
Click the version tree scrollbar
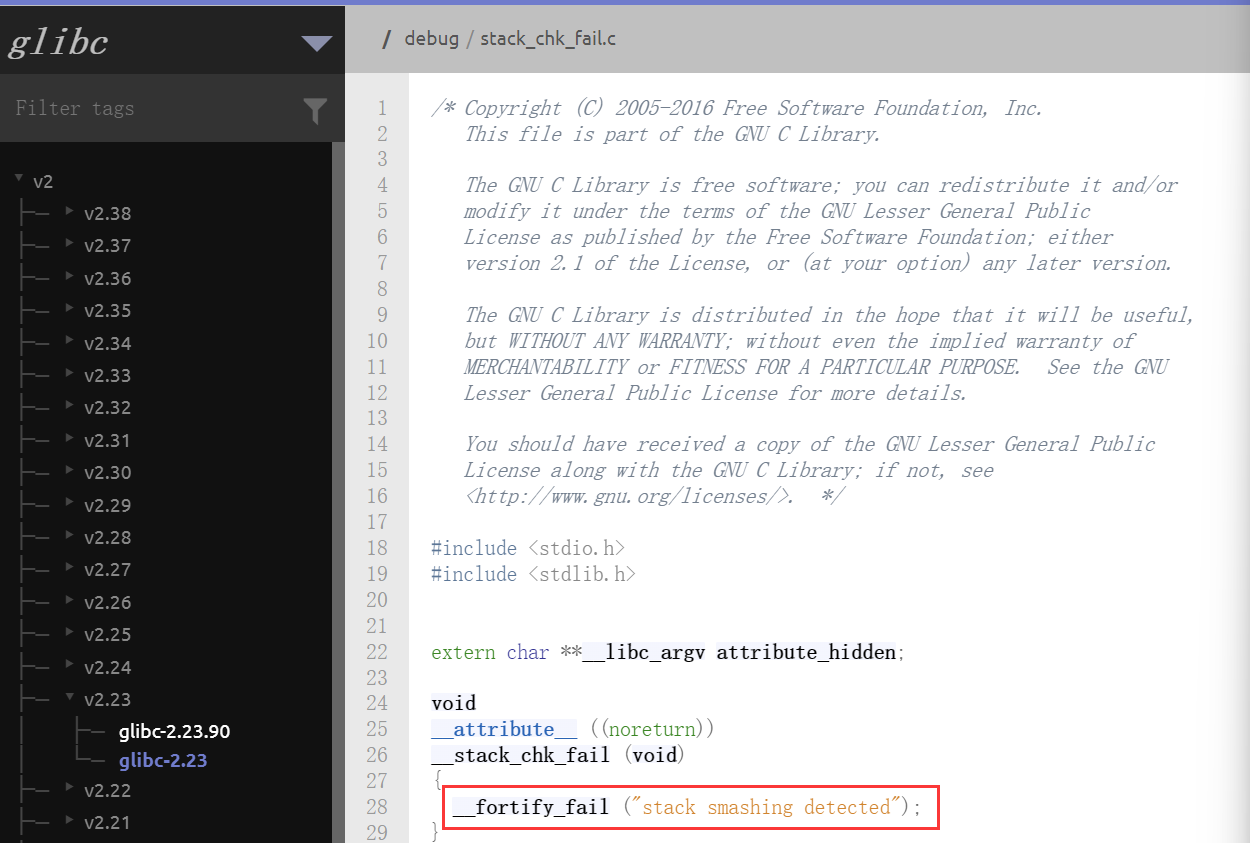339,492
